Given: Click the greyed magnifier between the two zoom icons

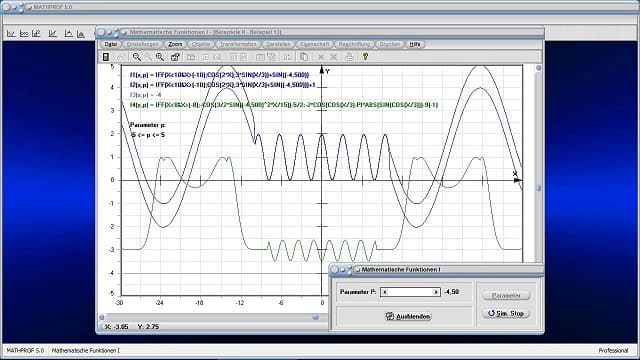Looking at the screenshot, I should tap(149, 57).
